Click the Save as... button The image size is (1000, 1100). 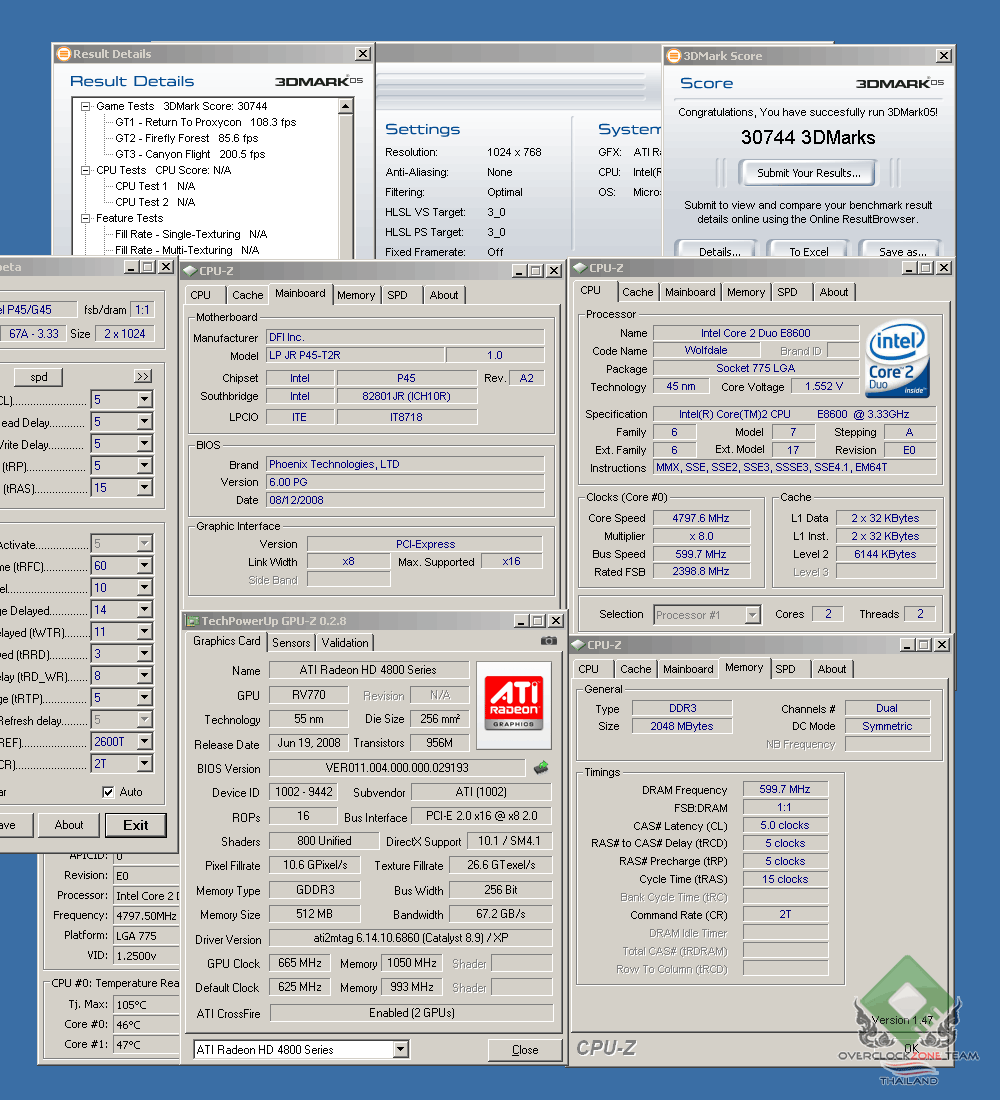[x=902, y=250]
